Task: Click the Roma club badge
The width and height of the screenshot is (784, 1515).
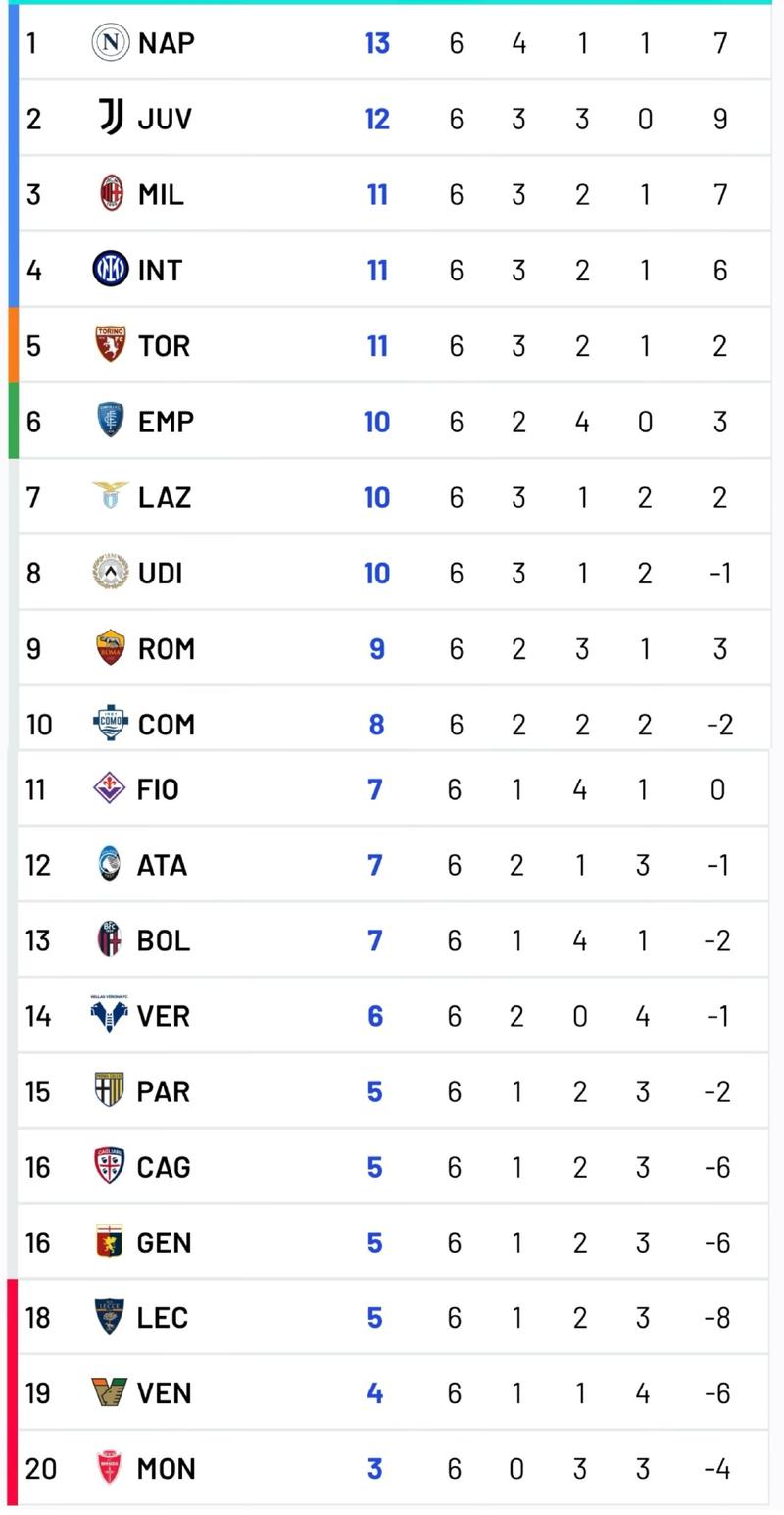Action: click(x=110, y=647)
